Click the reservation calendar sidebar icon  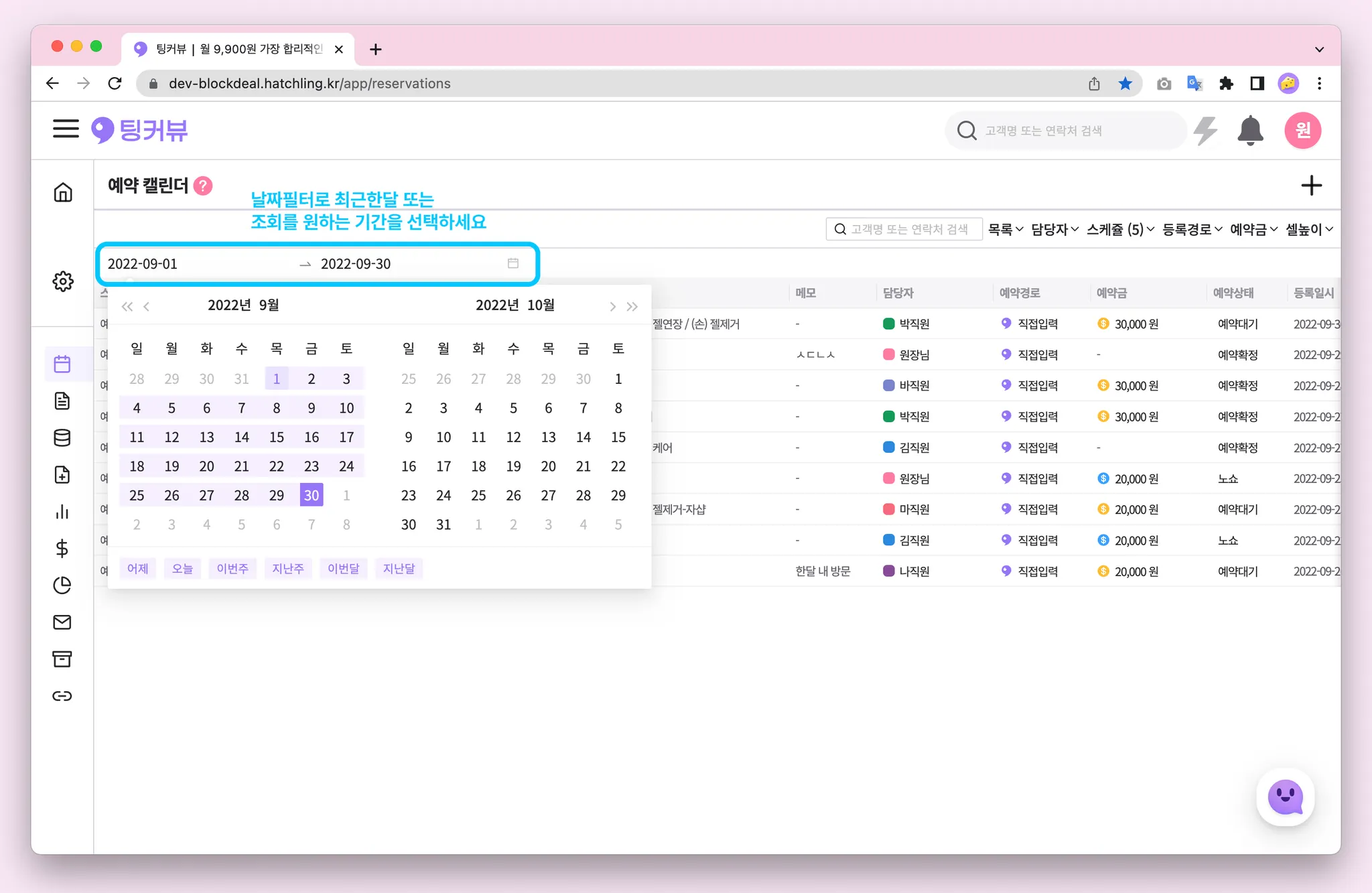[x=62, y=364]
